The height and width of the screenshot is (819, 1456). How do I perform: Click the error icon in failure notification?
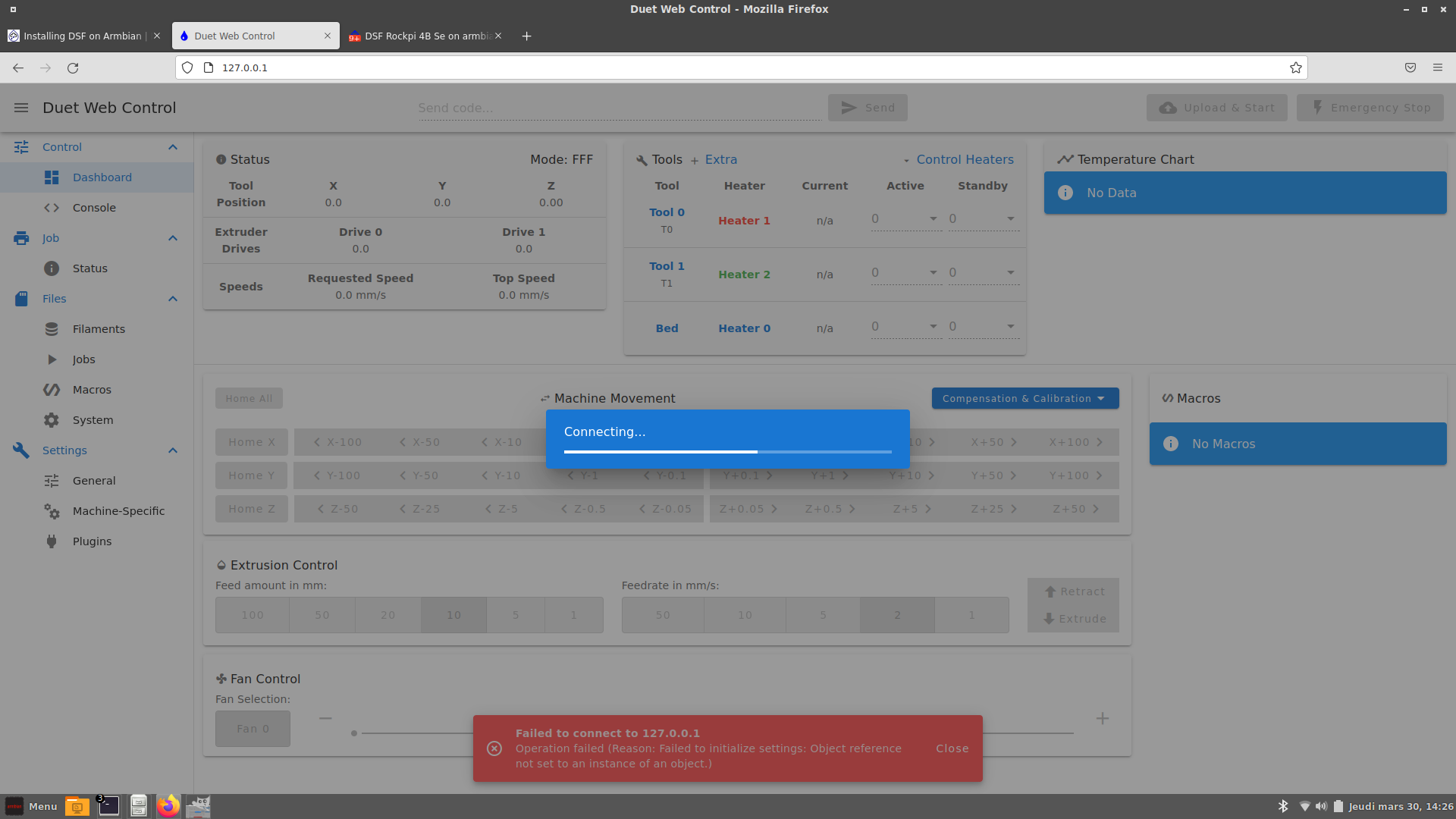494,748
